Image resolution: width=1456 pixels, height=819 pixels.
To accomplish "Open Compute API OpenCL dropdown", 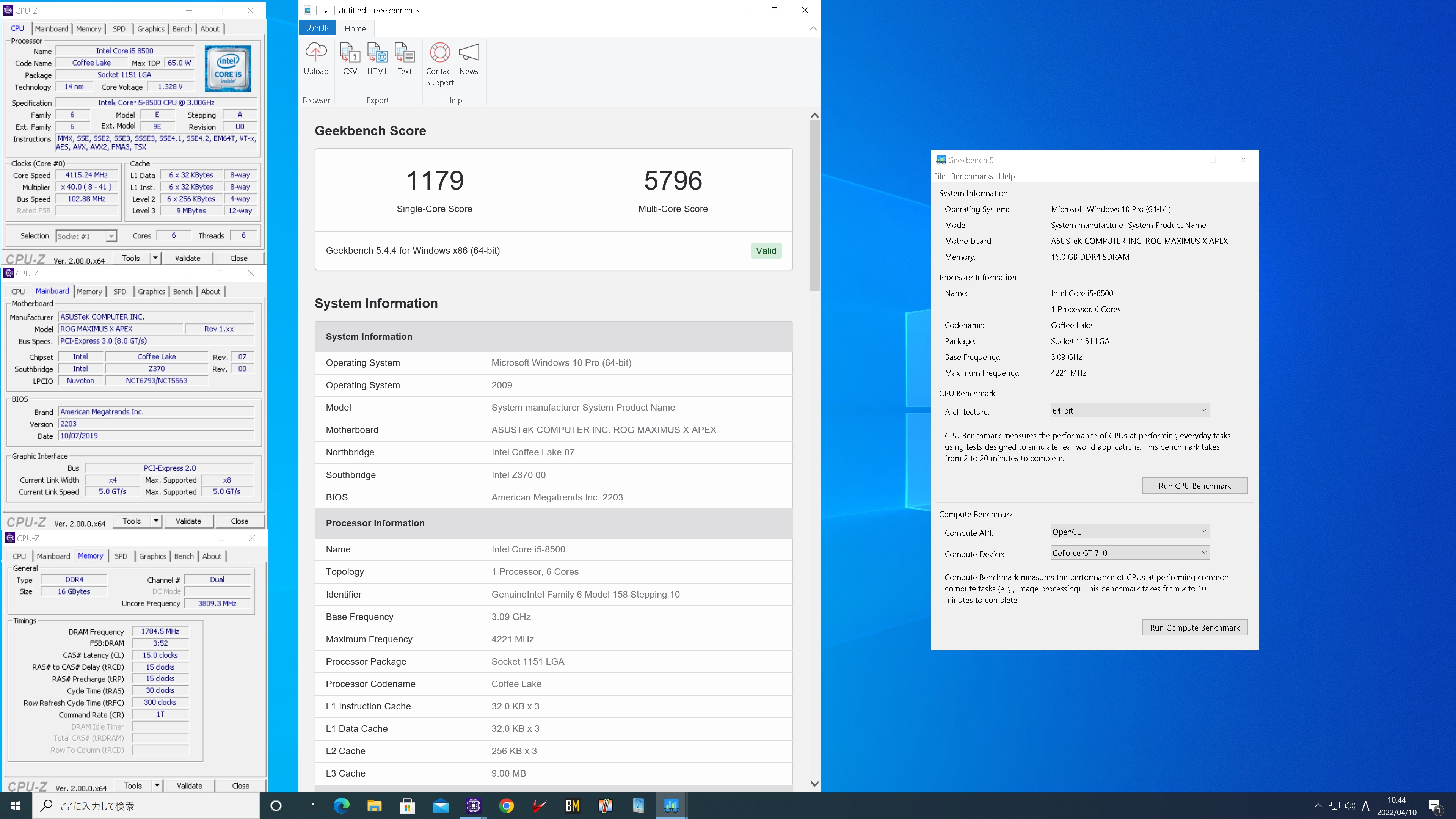I will click(1130, 531).
